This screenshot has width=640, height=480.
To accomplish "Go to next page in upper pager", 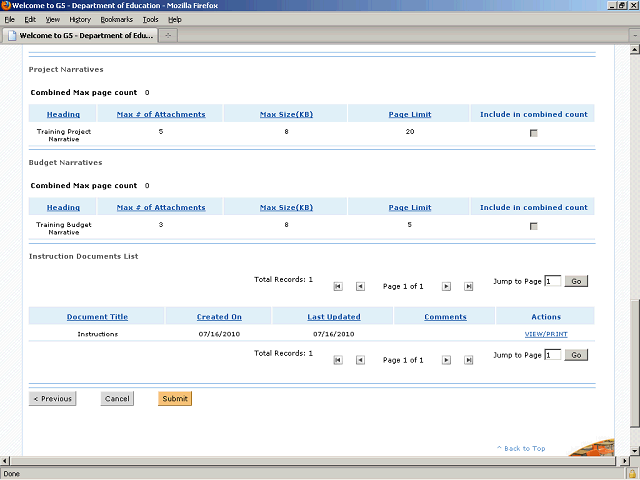I will tap(446, 286).
